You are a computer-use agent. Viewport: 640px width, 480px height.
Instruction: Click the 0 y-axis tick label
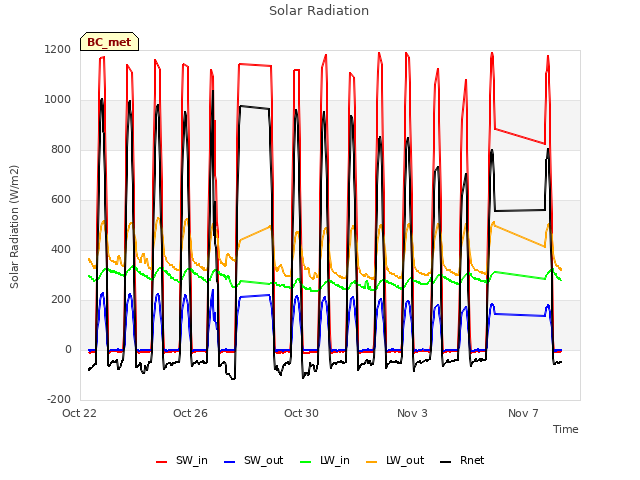[68, 350]
